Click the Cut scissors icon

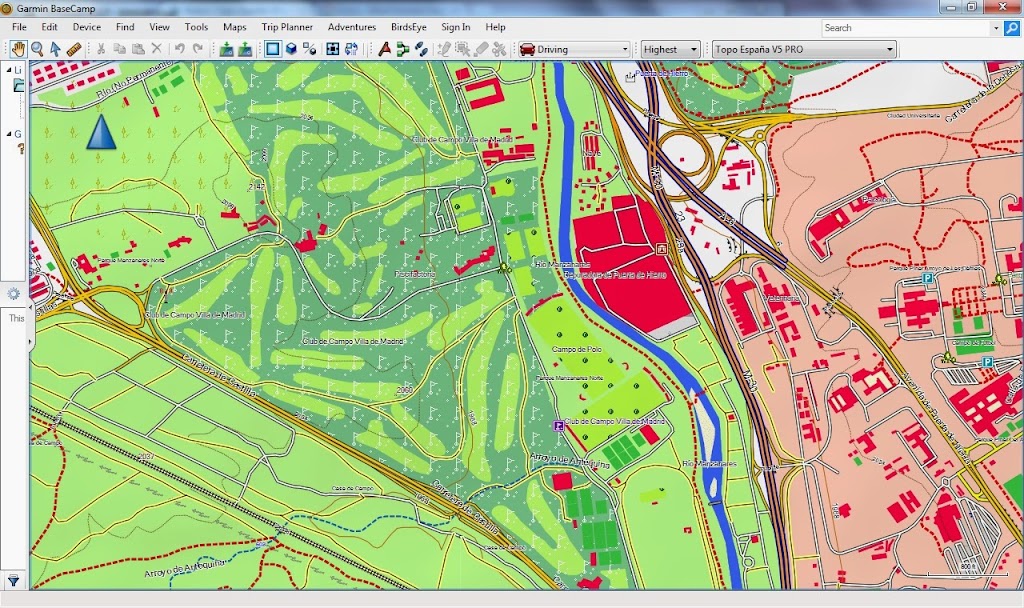(101, 49)
